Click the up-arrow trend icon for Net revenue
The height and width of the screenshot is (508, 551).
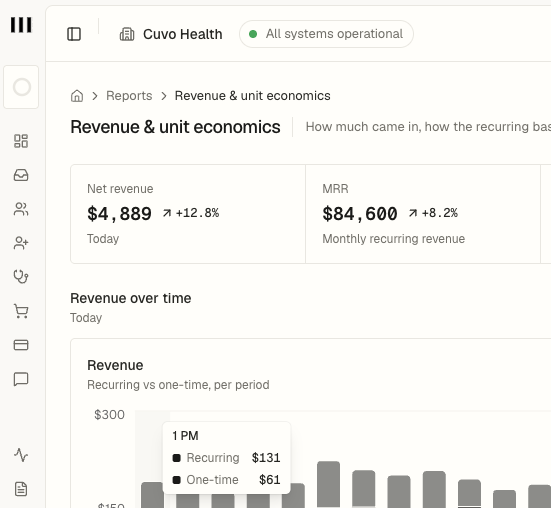(x=167, y=213)
